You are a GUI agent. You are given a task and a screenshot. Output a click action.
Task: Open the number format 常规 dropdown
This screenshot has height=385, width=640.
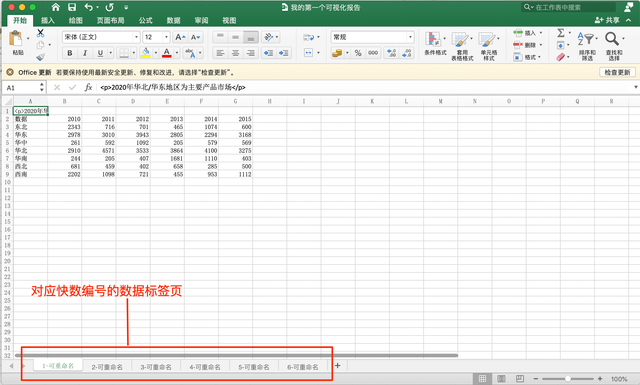(x=372, y=37)
